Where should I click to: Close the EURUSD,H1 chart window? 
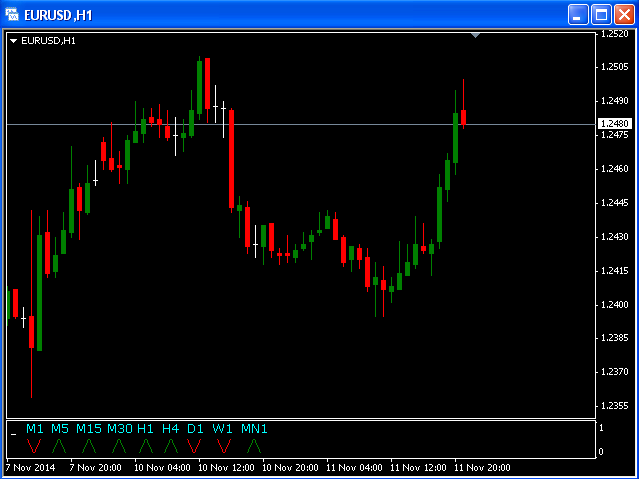pyautogui.click(x=624, y=15)
